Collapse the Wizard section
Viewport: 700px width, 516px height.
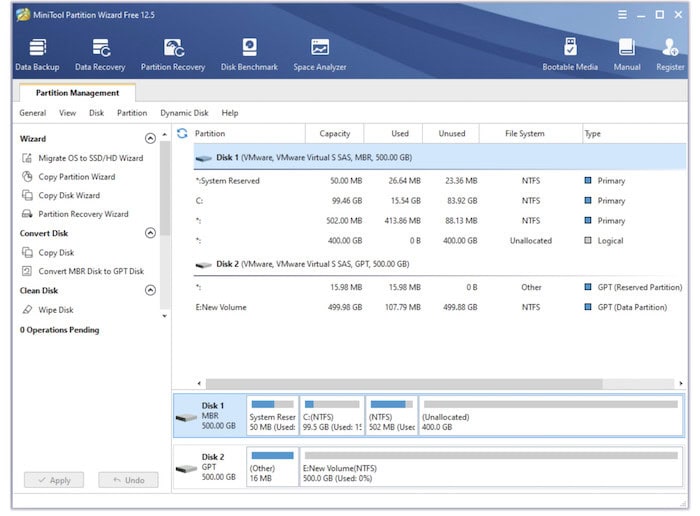[150, 138]
